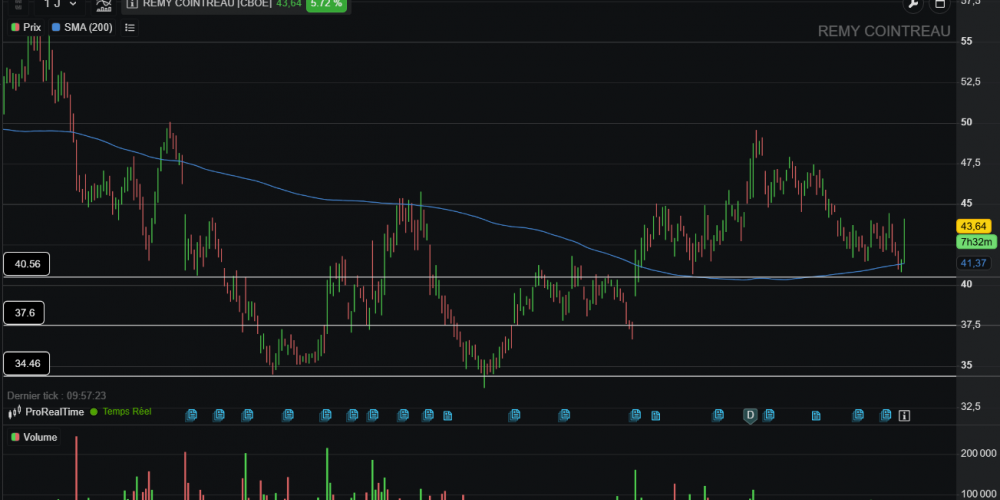
Task: Click the red-green Prix color swatch
Action: click(15, 27)
